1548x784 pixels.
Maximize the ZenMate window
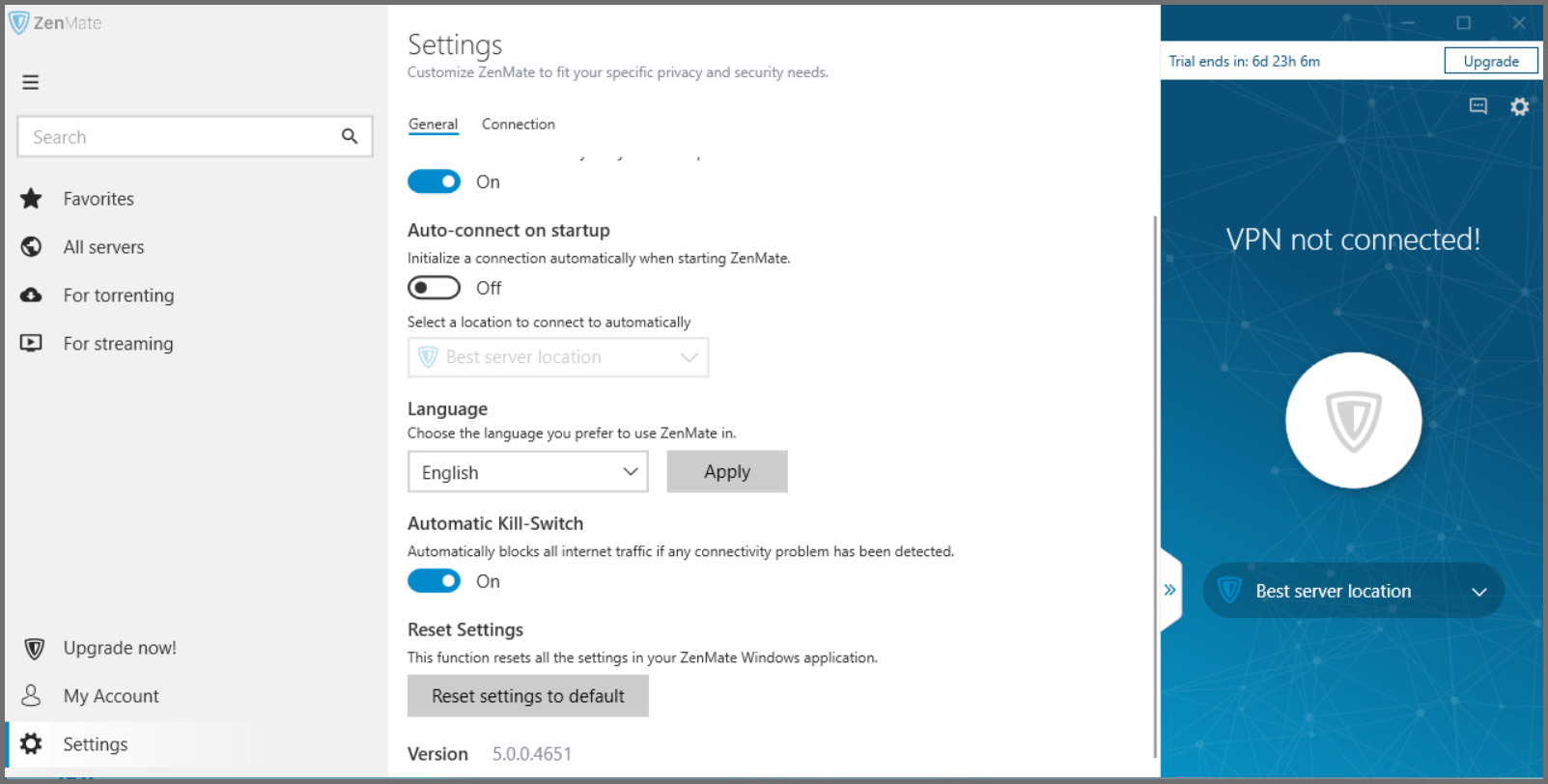pos(1464,23)
